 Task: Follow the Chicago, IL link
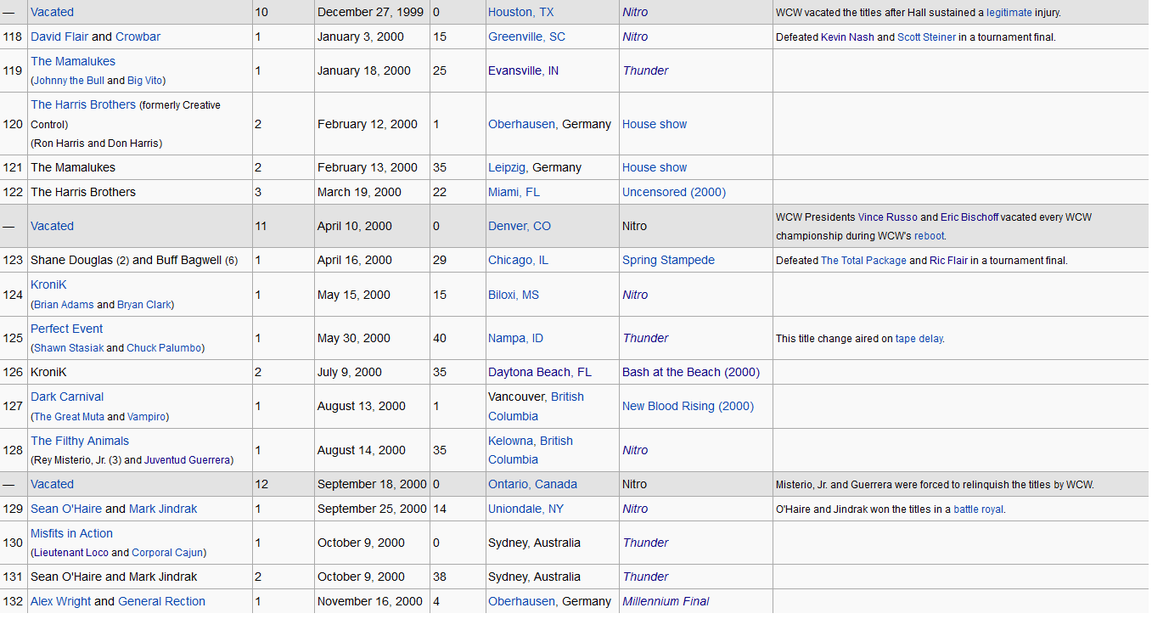tap(518, 260)
